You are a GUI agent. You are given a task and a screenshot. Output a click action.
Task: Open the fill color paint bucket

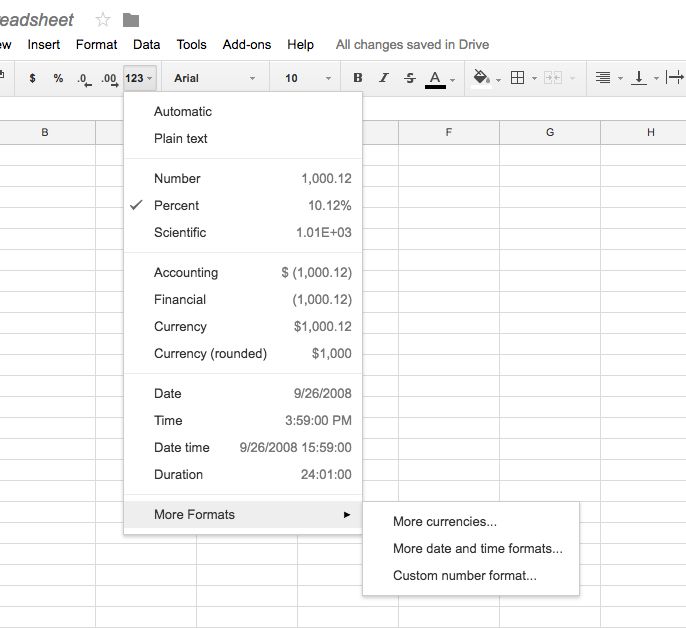(x=481, y=77)
